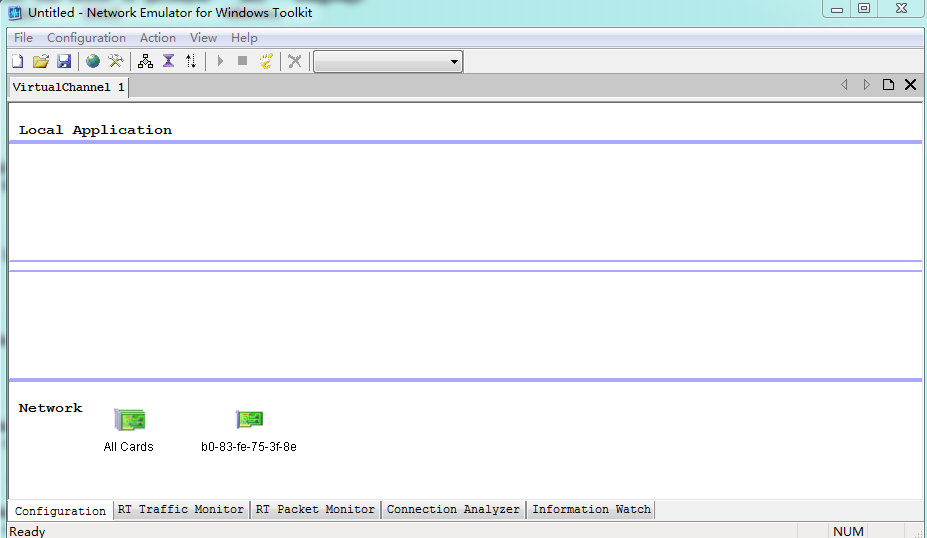Select the b0-83-fe-75-3f-8e network card icon
The width and height of the screenshot is (927, 538).
[x=249, y=419]
